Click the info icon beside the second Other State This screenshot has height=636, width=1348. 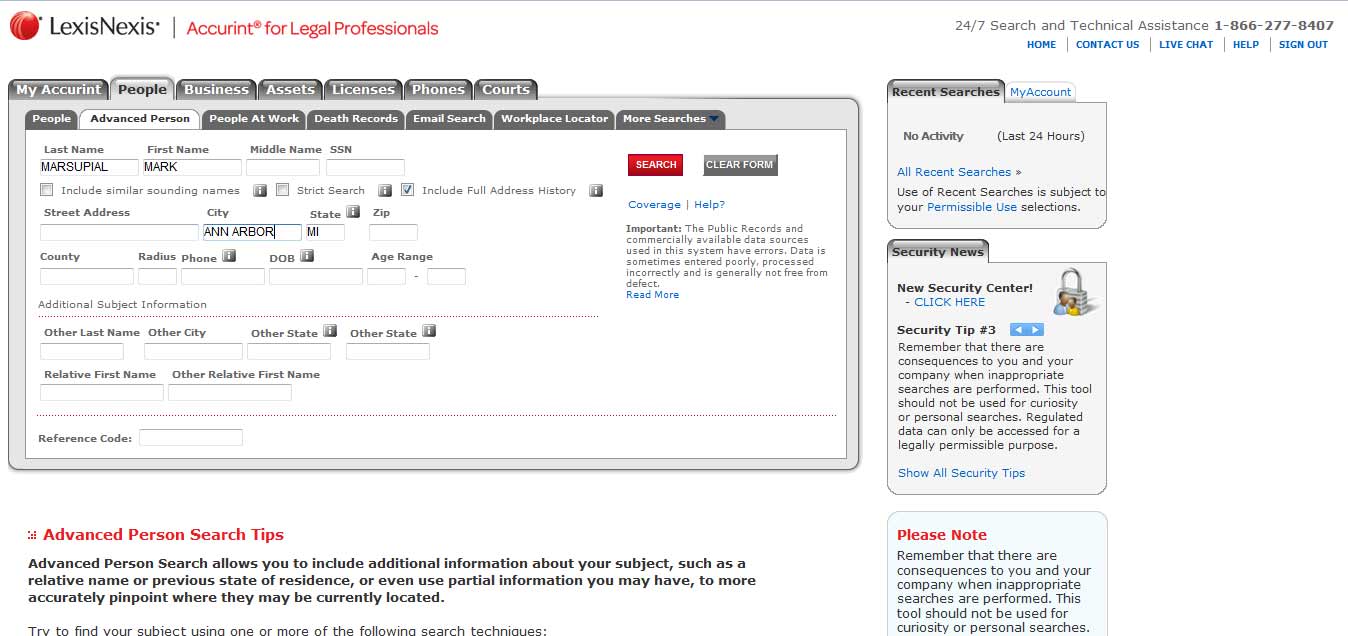coord(429,332)
